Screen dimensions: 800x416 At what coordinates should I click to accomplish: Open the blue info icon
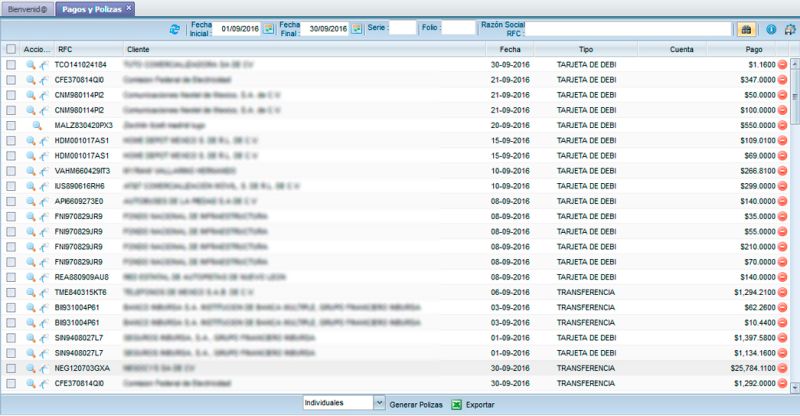(x=770, y=29)
